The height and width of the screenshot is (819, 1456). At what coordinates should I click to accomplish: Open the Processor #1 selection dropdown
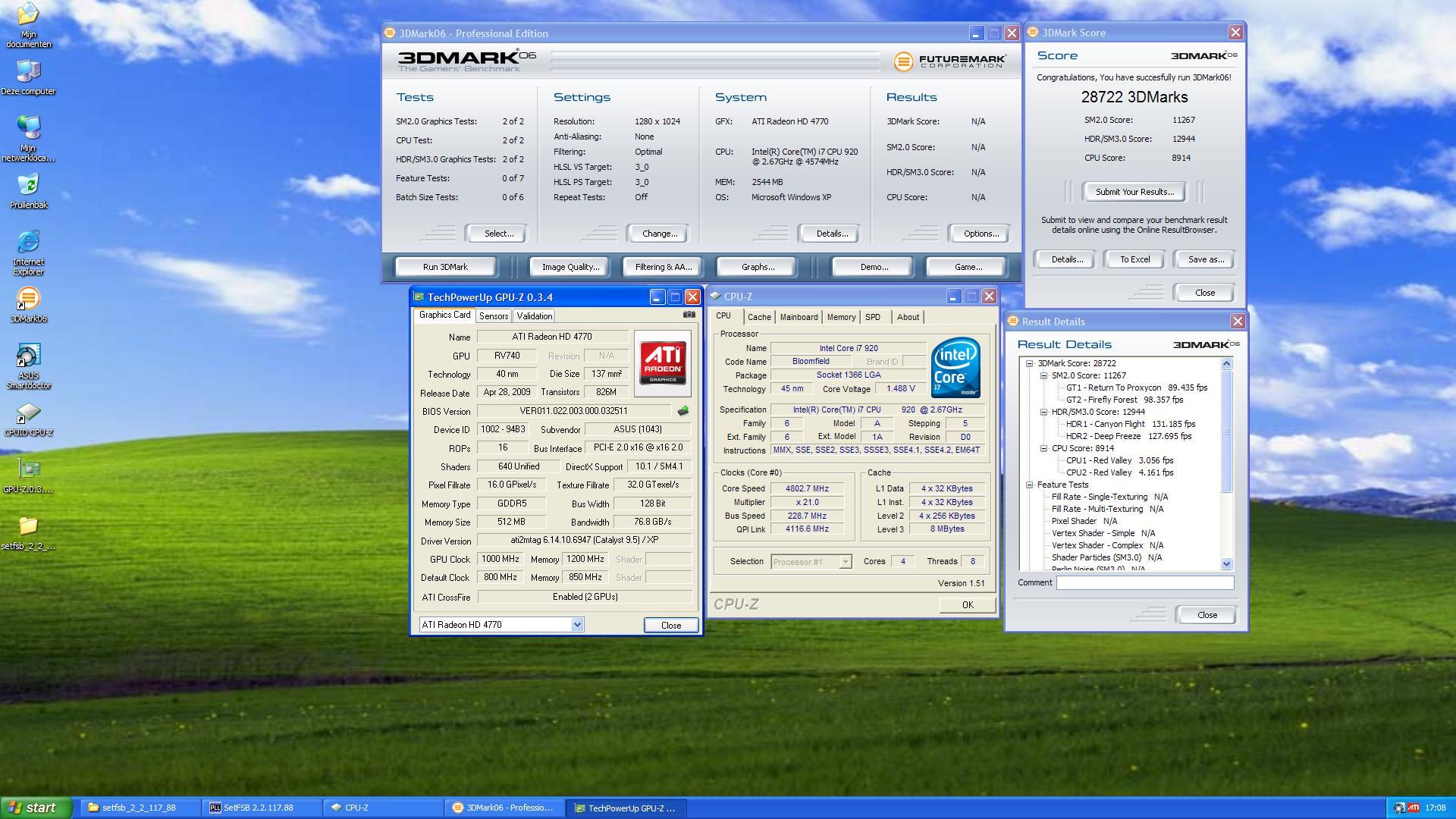(x=845, y=562)
